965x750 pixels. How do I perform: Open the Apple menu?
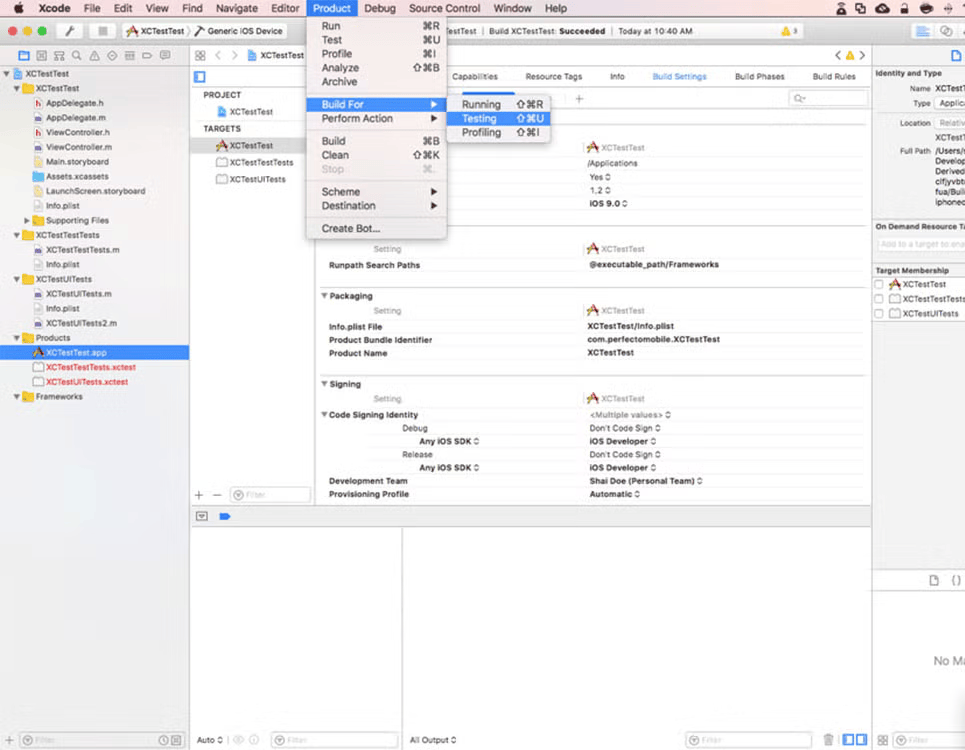coord(18,9)
